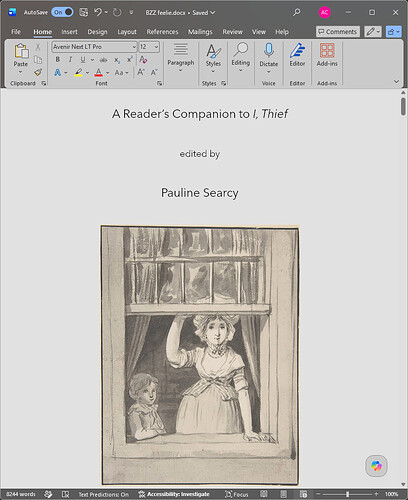Customize Quick Access Toolbar dropdown
The width and height of the screenshot is (408, 500).
(132, 12)
